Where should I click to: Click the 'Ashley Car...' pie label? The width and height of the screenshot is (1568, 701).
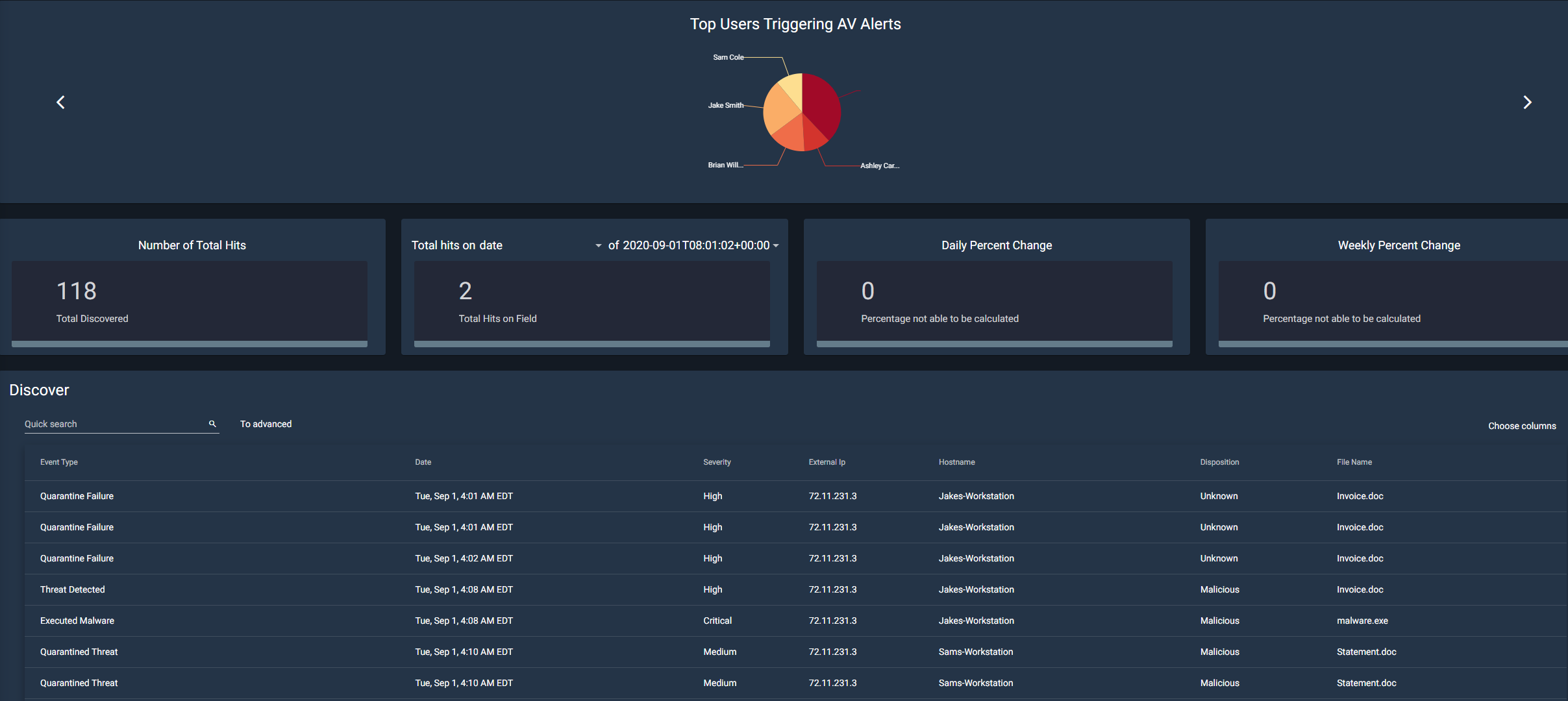click(x=880, y=166)
